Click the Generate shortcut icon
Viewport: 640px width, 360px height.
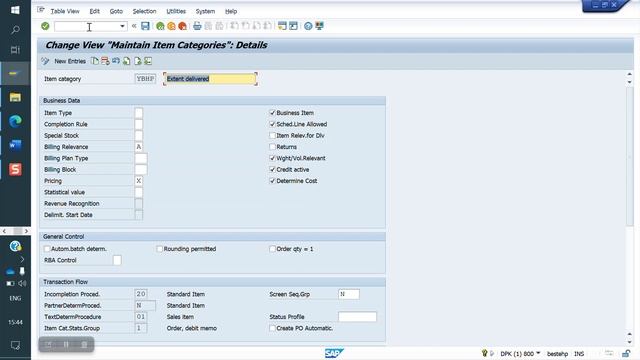(293, 26)
